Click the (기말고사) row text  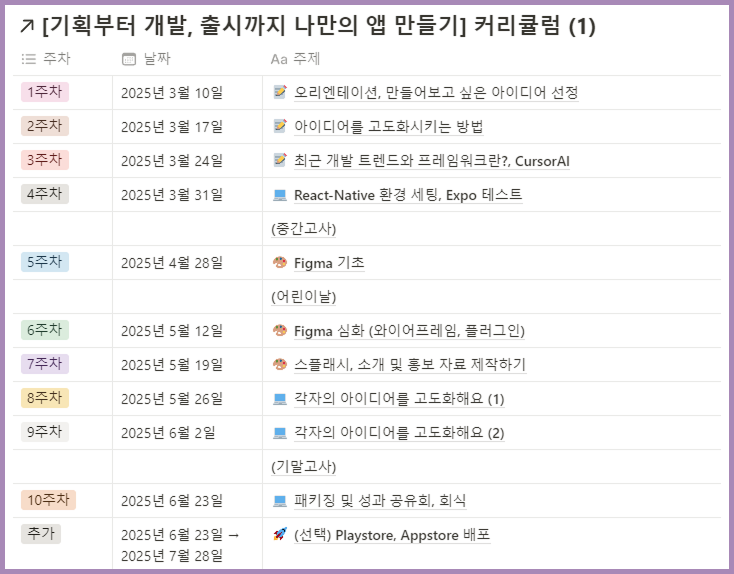[303, 467]
